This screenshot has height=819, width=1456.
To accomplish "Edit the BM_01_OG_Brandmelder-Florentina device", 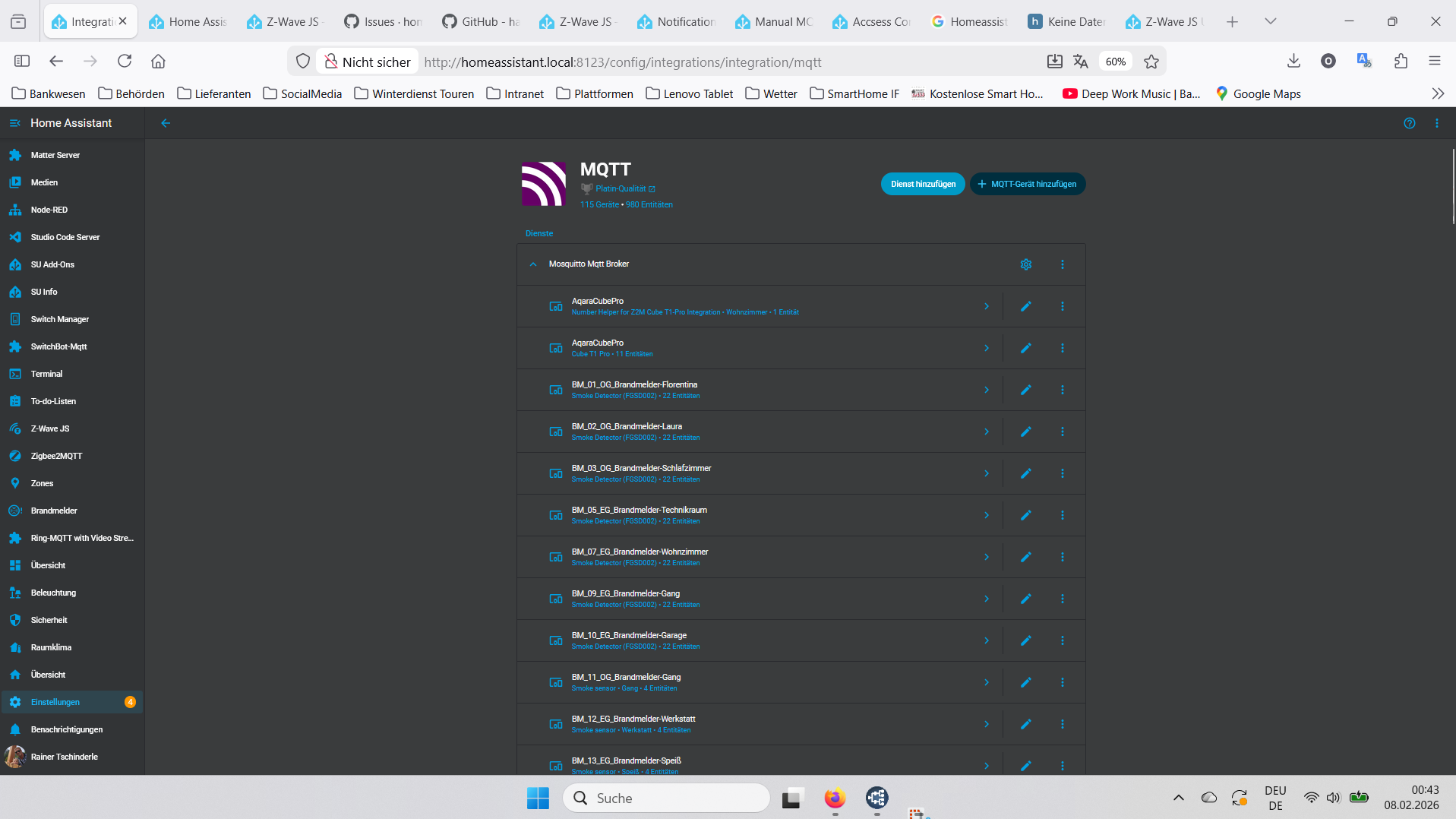I will pyautogui.click(x=1026, y=390).
